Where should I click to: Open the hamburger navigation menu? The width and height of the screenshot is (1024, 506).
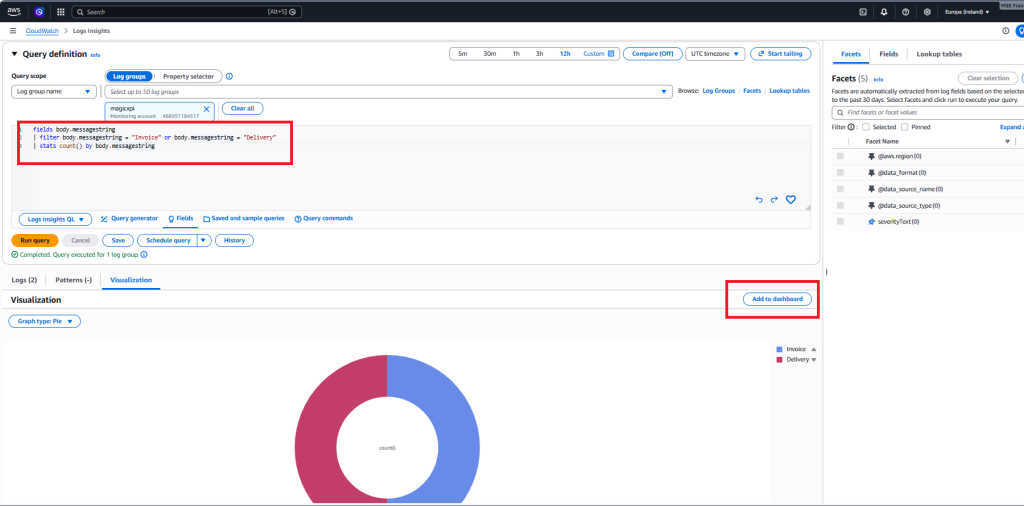(13, 31)
